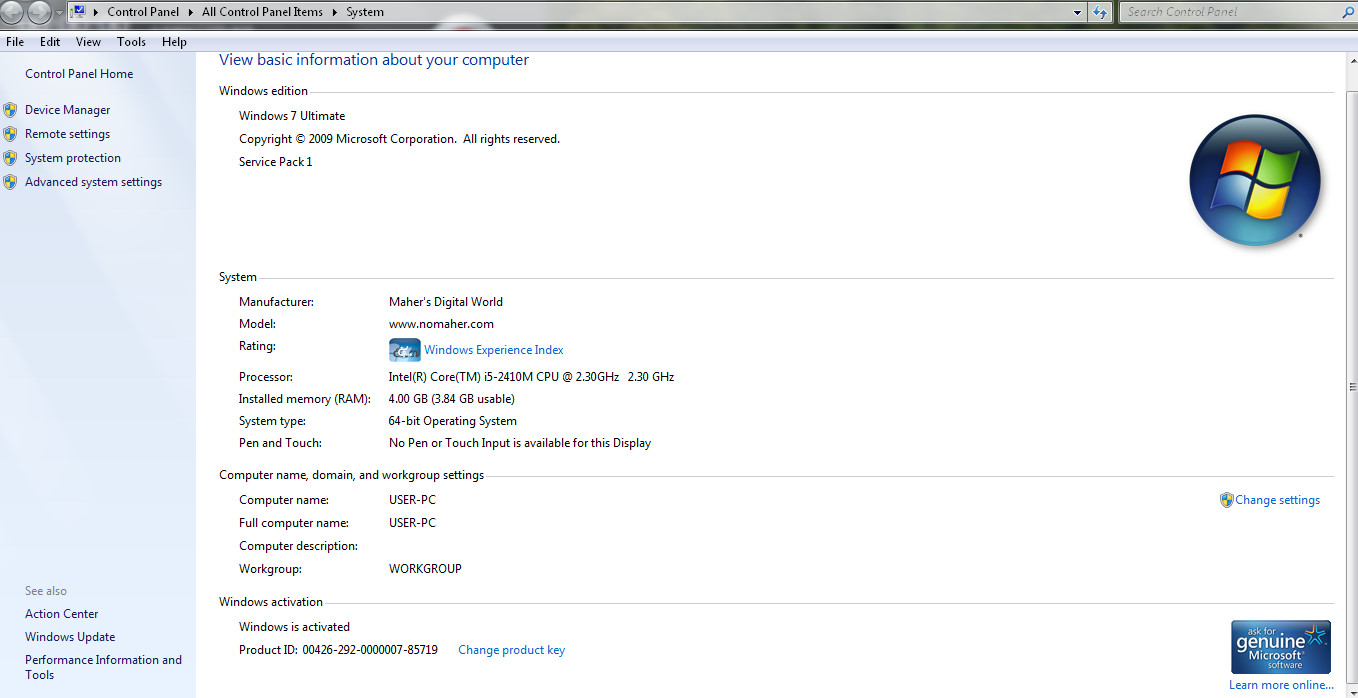Click the computer icon in address bar
This screenshot has width=1358, height=698.
[x=77, y=12]
